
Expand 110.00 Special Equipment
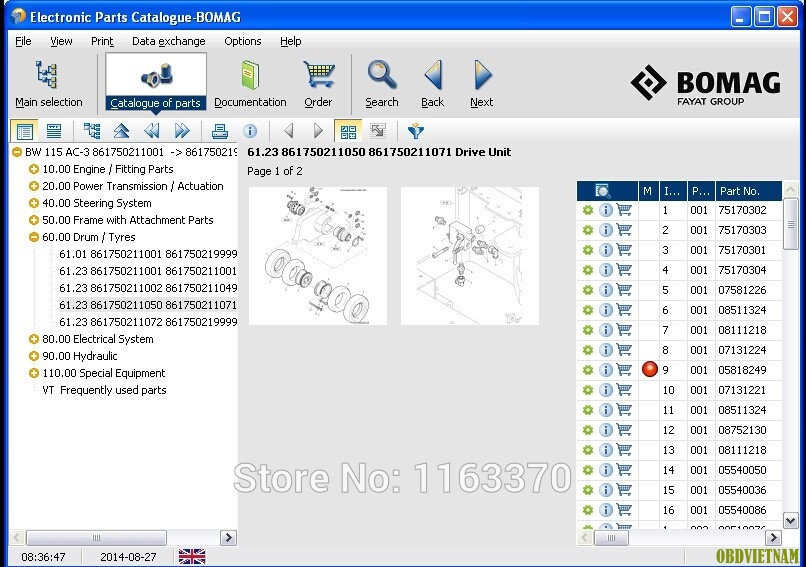coord(34,373)
